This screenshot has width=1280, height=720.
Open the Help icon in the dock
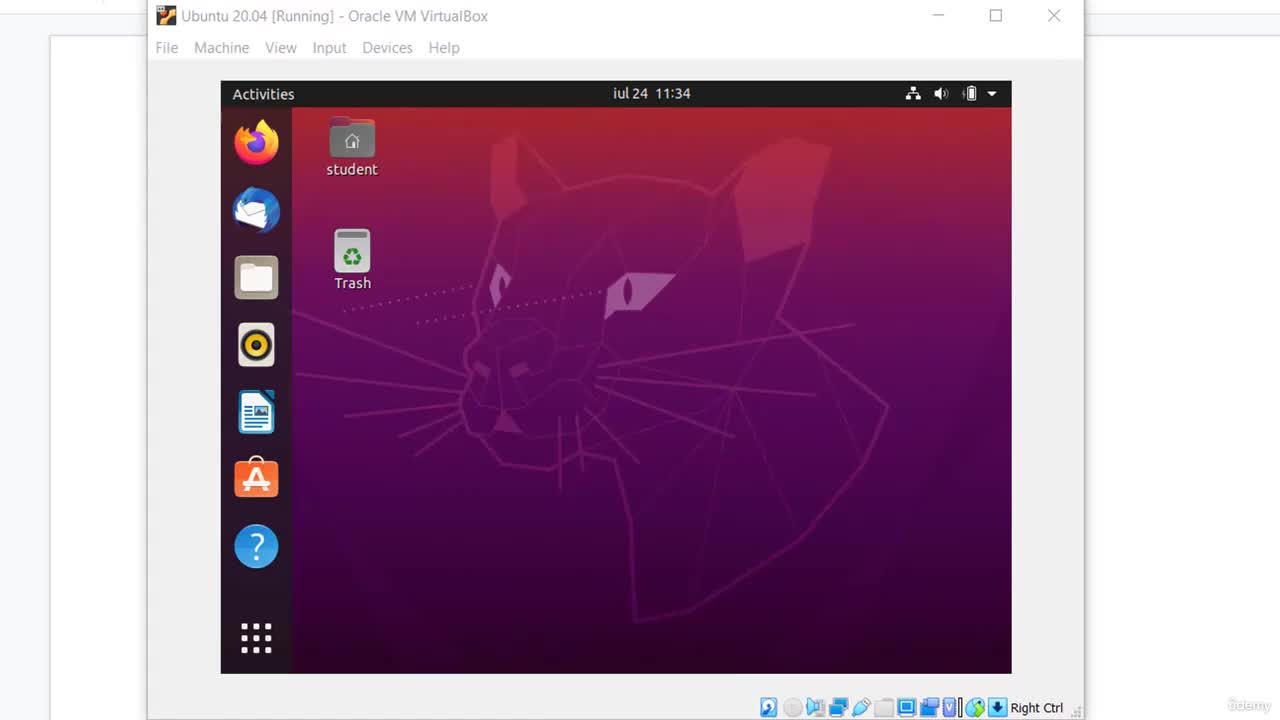pyautogui.click(x=256, y=546)
